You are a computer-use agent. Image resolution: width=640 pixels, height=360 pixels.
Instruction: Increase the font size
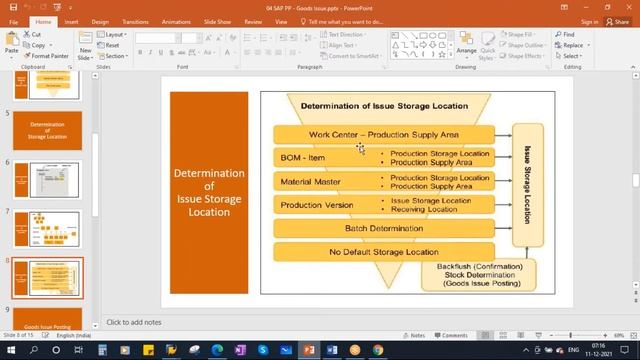[x=209, y=38]
